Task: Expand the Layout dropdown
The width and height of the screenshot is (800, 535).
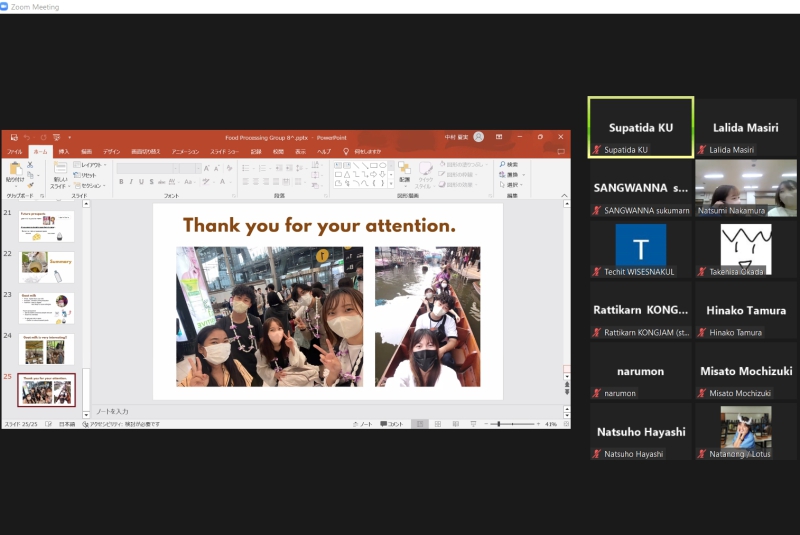Action: [90, 164]
